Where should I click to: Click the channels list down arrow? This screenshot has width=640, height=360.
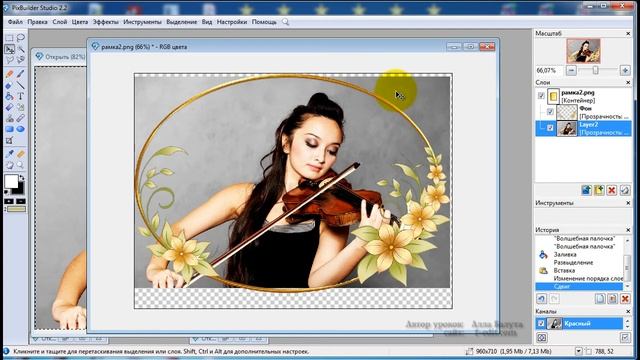[x=627, y=327]
